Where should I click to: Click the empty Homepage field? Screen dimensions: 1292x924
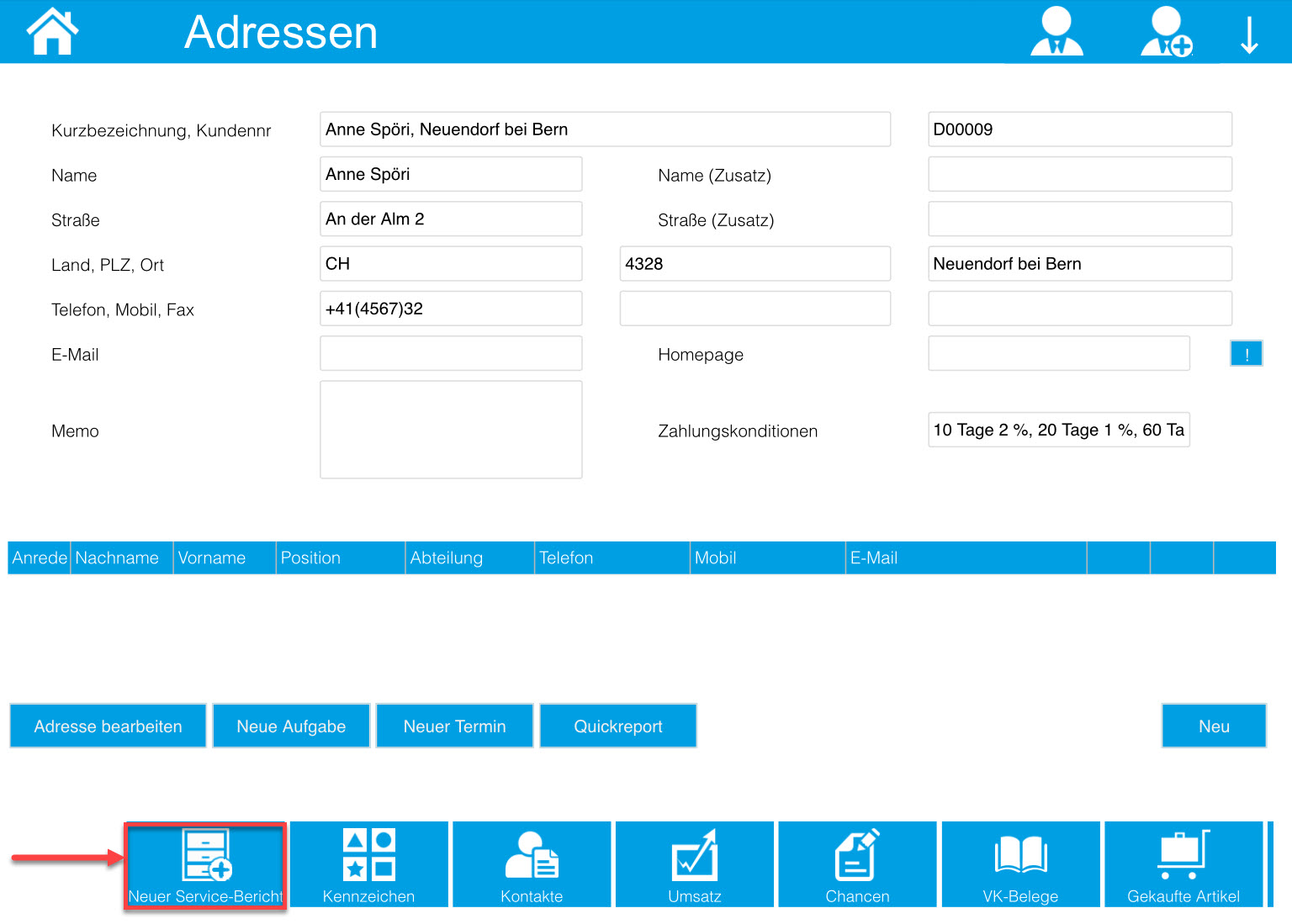point(1059,353)
